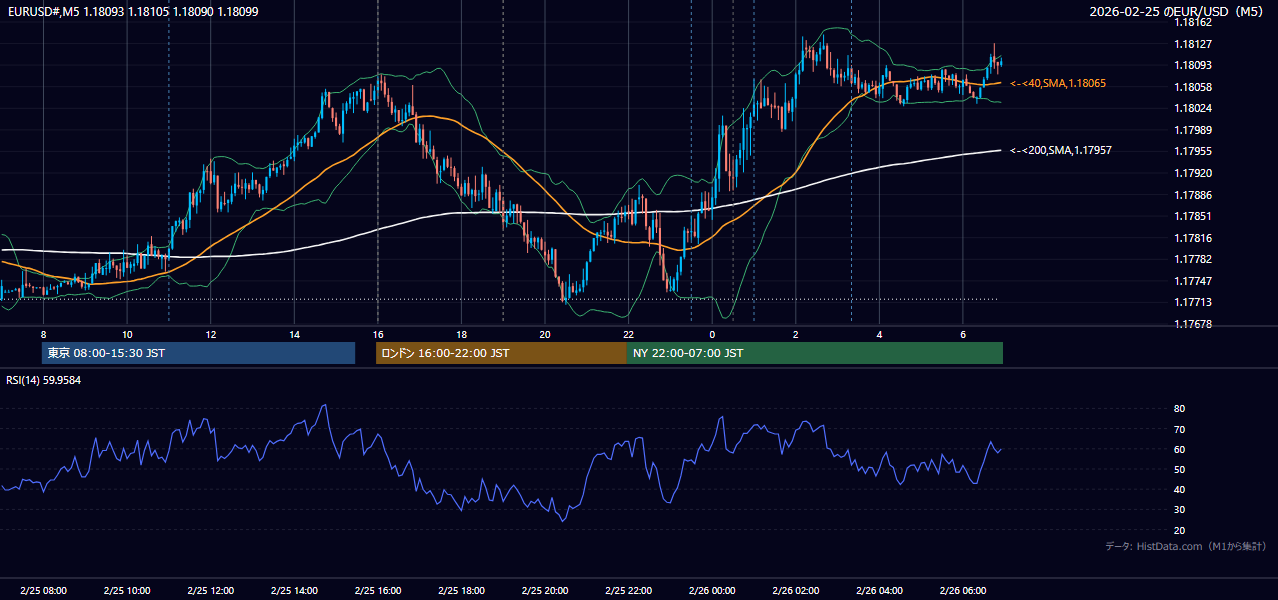1278x600 pixels.
Task: Click hour tick 18 below price chart
Action: [461, 334]
